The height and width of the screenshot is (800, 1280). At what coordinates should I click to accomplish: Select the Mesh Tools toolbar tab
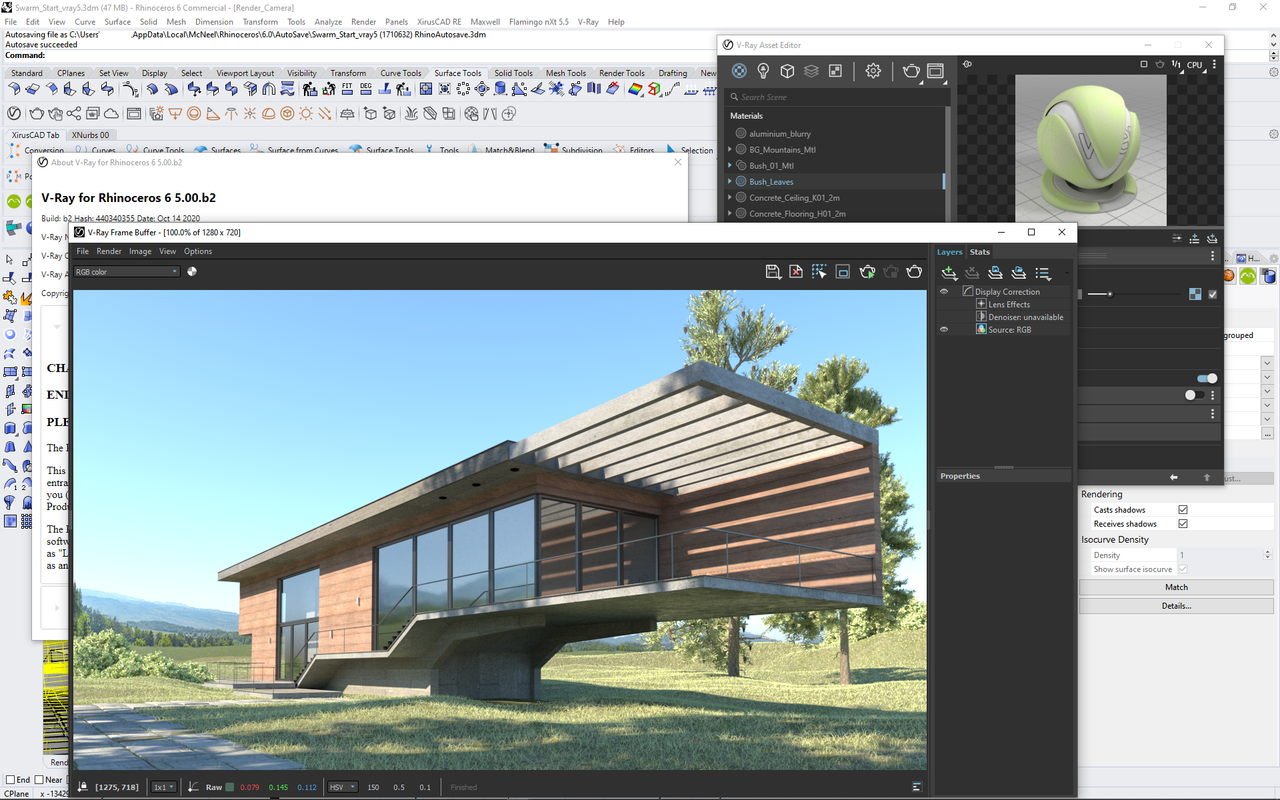(x=566, y=73)
